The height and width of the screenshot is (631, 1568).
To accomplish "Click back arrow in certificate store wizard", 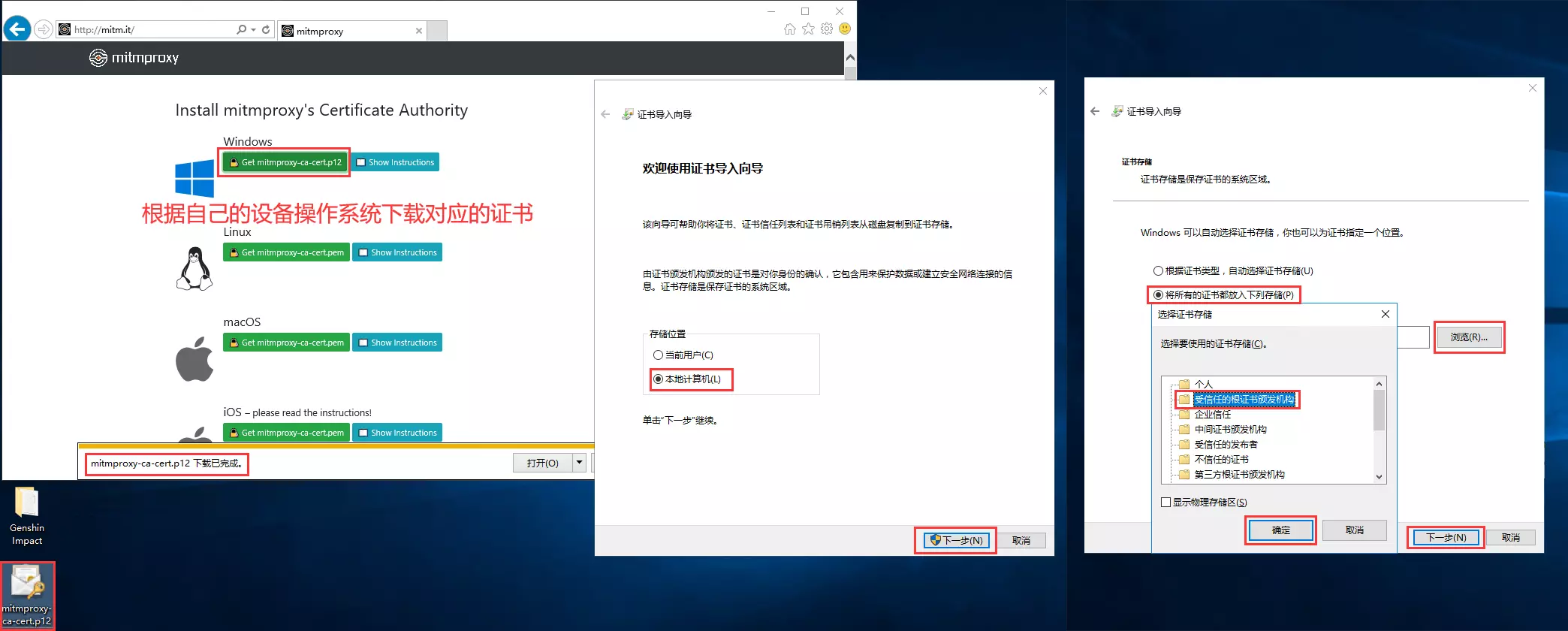I will (x=1095, y=111).
